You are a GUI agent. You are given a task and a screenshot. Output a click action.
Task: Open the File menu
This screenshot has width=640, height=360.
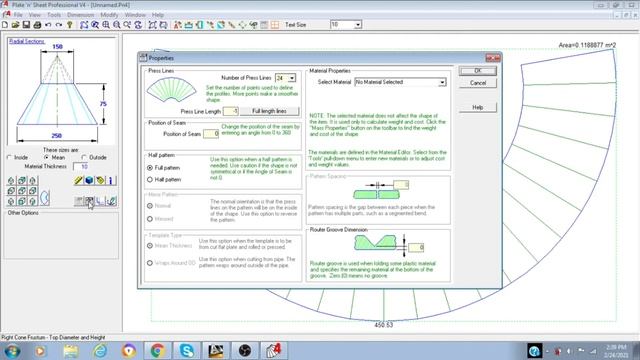pyautogui.click(x=18, y=15)
